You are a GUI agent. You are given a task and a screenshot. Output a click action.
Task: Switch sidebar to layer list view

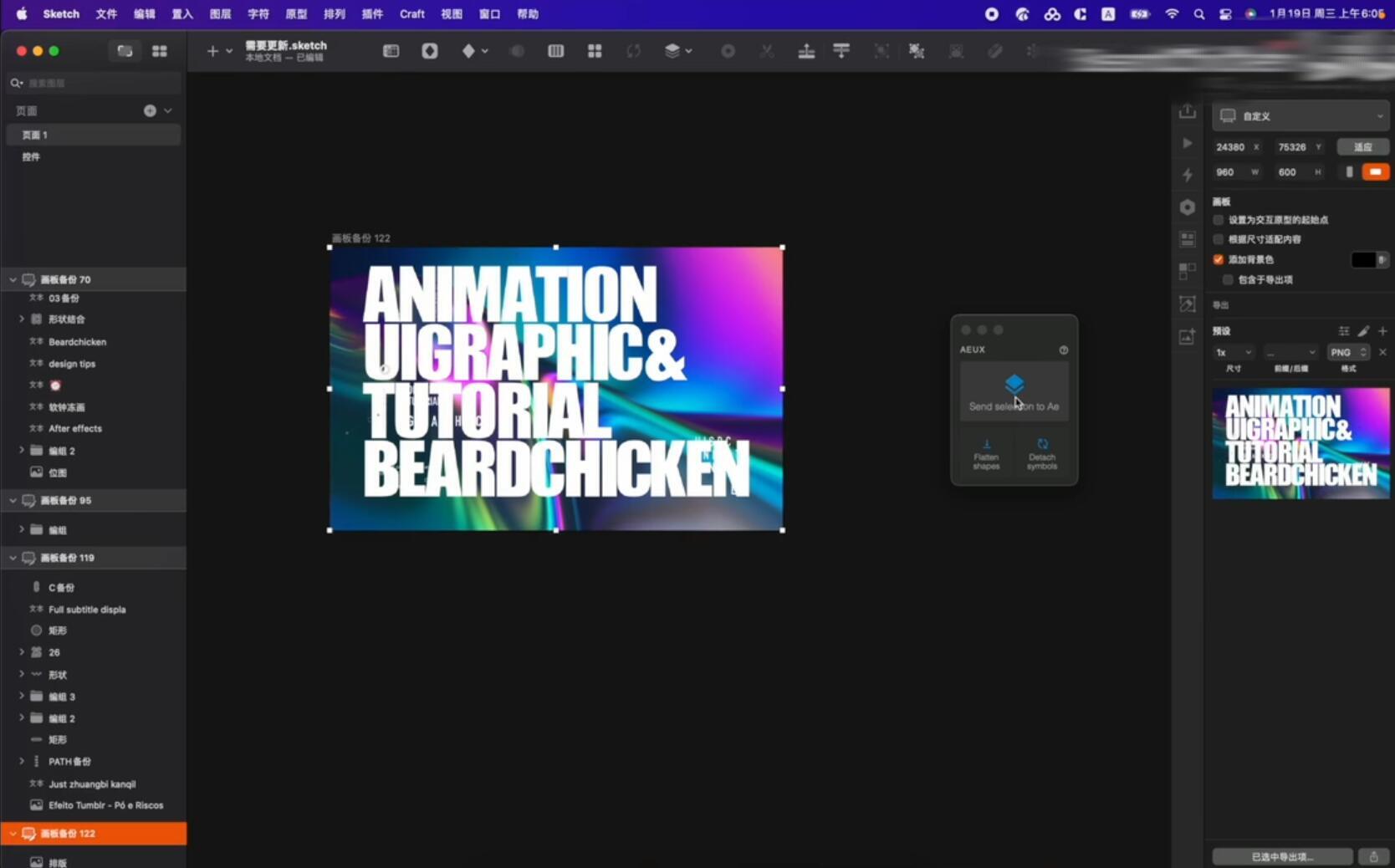click(x=125, y=51)
